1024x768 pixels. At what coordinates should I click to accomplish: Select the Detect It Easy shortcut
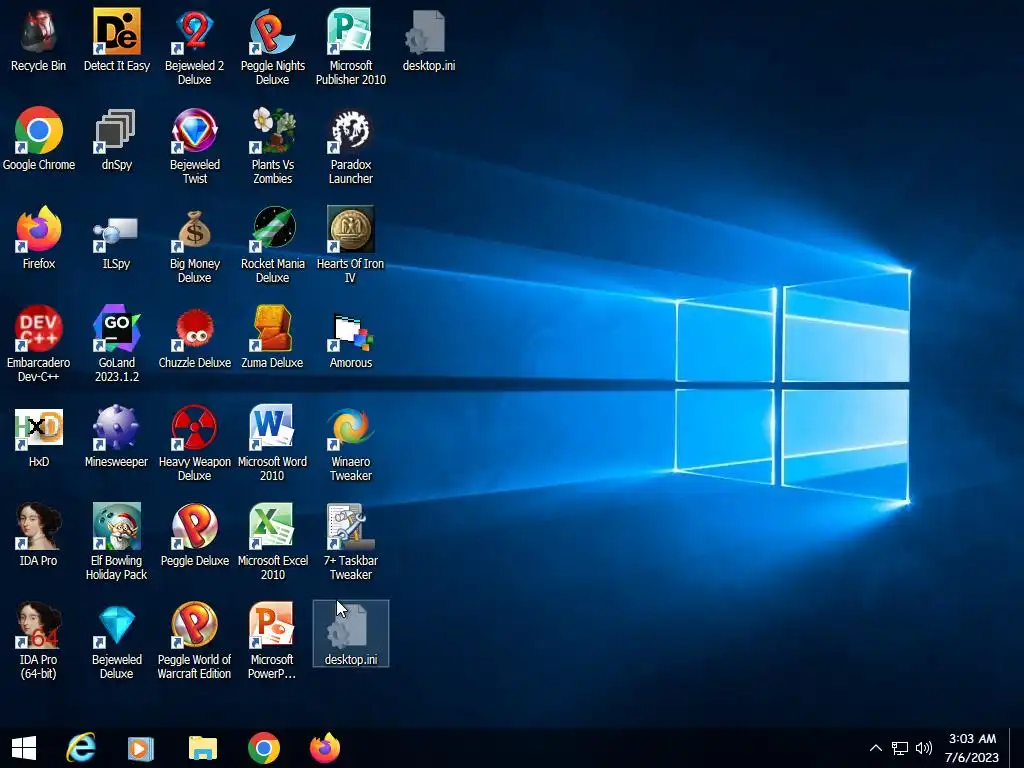(x=117, y=39)
